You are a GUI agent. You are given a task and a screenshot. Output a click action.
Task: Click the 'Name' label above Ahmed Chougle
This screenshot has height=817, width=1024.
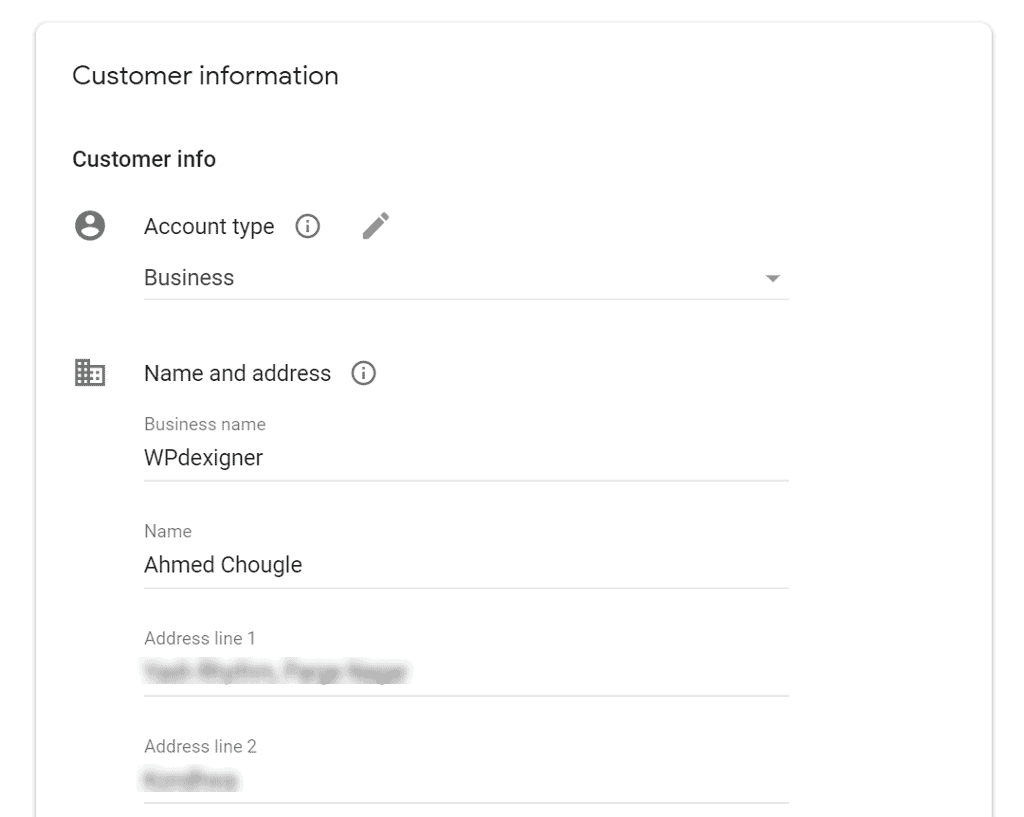click(x=167, y=531)
